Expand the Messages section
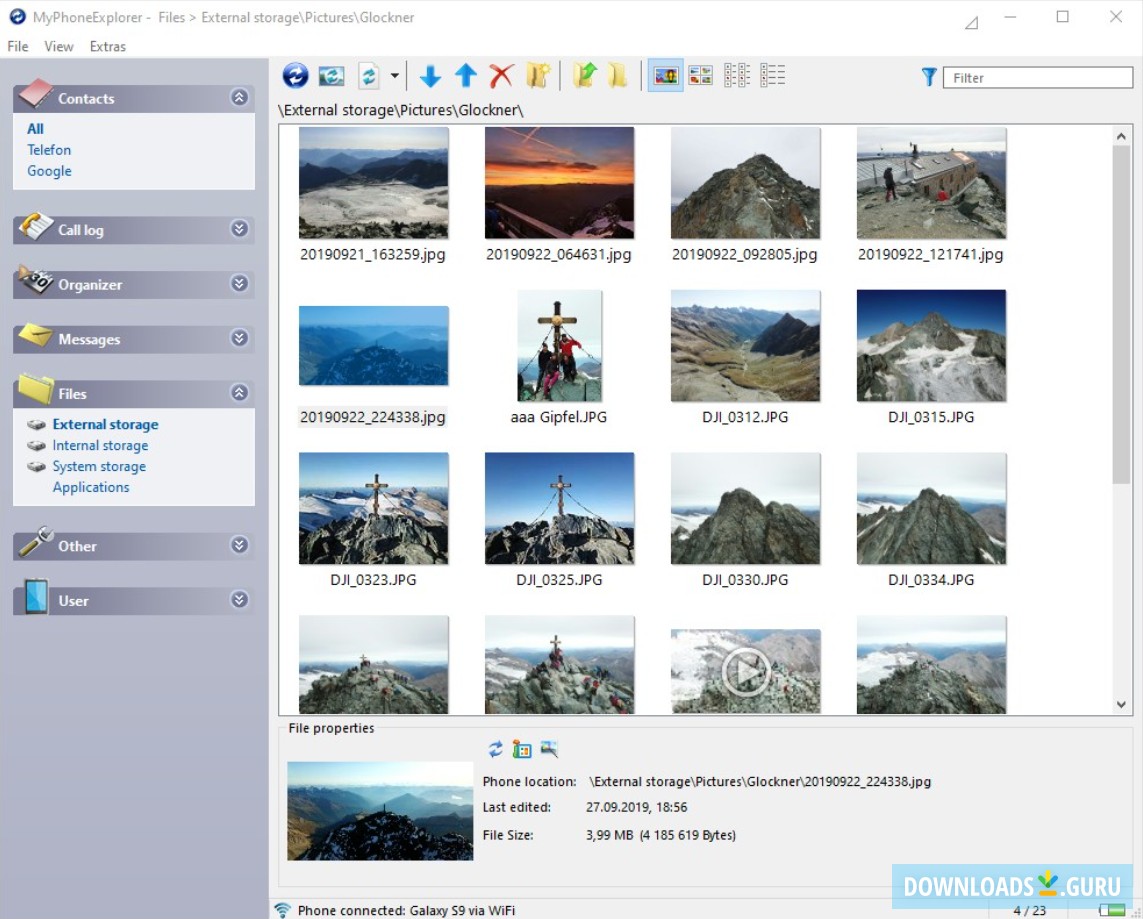1143x919 pixels. tap(239, 341)
